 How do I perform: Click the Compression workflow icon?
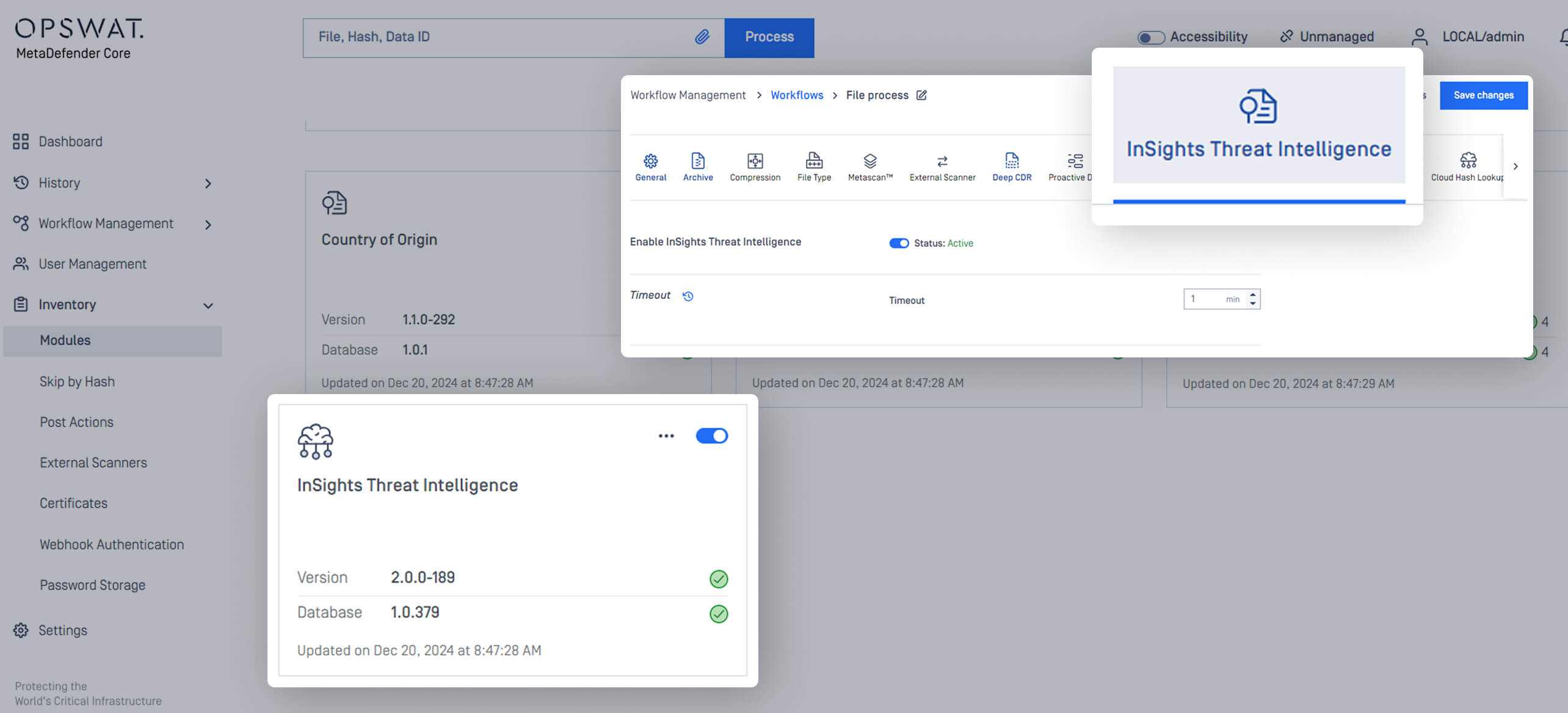point(755,161)
